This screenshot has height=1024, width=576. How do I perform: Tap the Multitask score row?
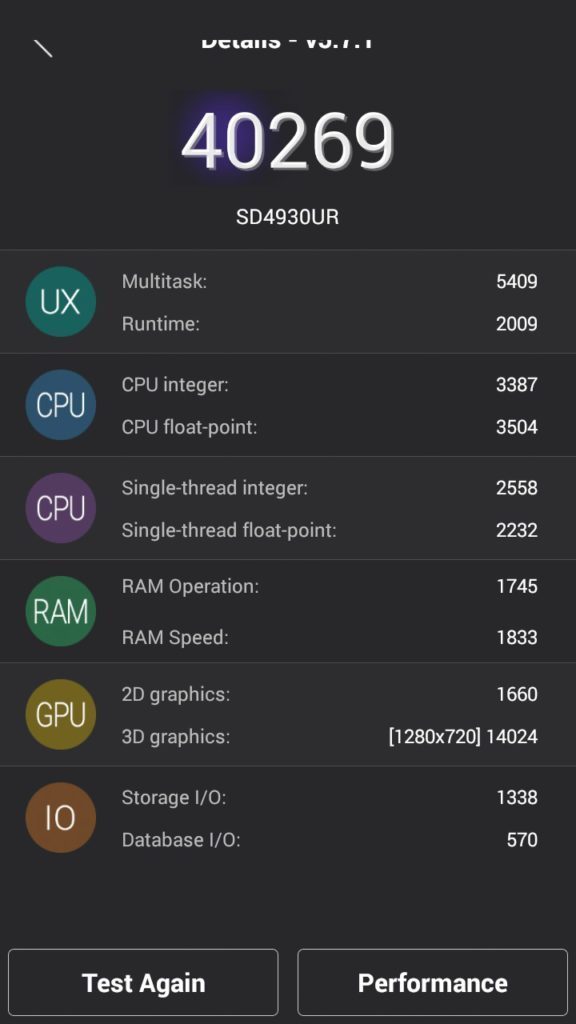coord(330,281)
